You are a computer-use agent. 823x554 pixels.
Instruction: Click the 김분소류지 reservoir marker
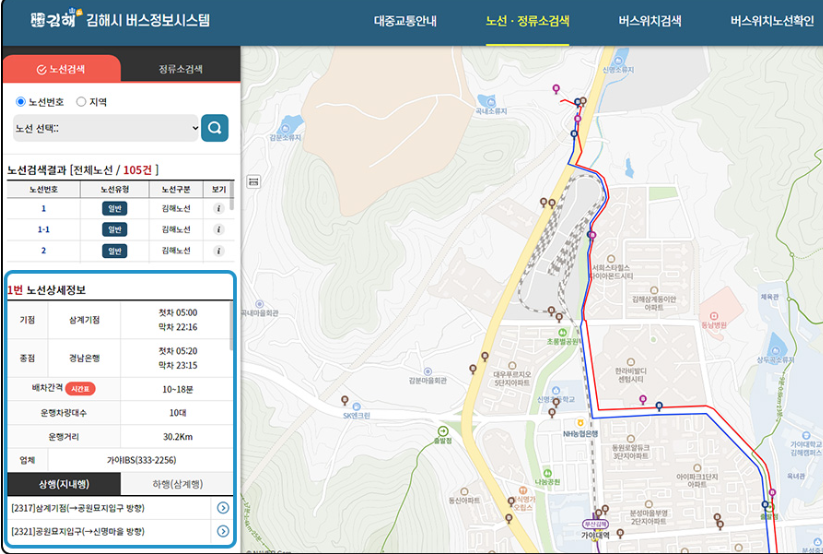285,127
